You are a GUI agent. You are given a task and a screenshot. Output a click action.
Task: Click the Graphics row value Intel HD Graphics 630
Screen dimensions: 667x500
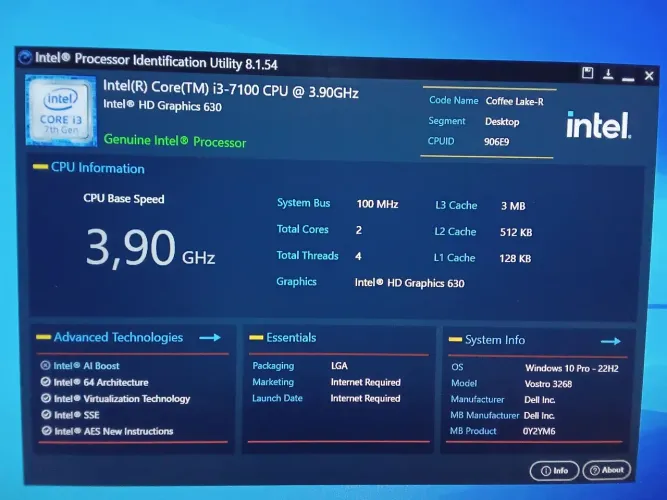coord(410,283)
